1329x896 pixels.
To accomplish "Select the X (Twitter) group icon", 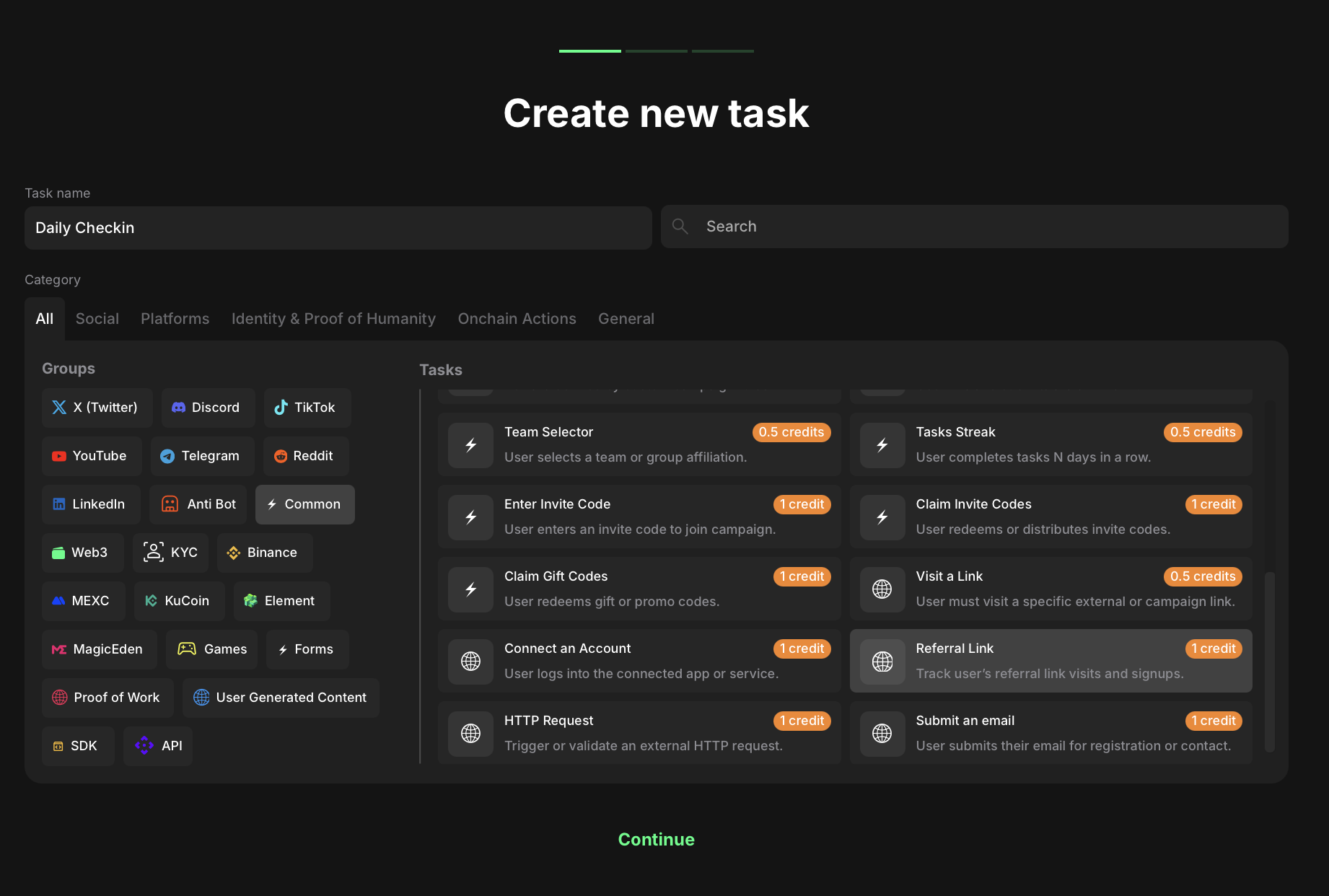I will point(59,408).
